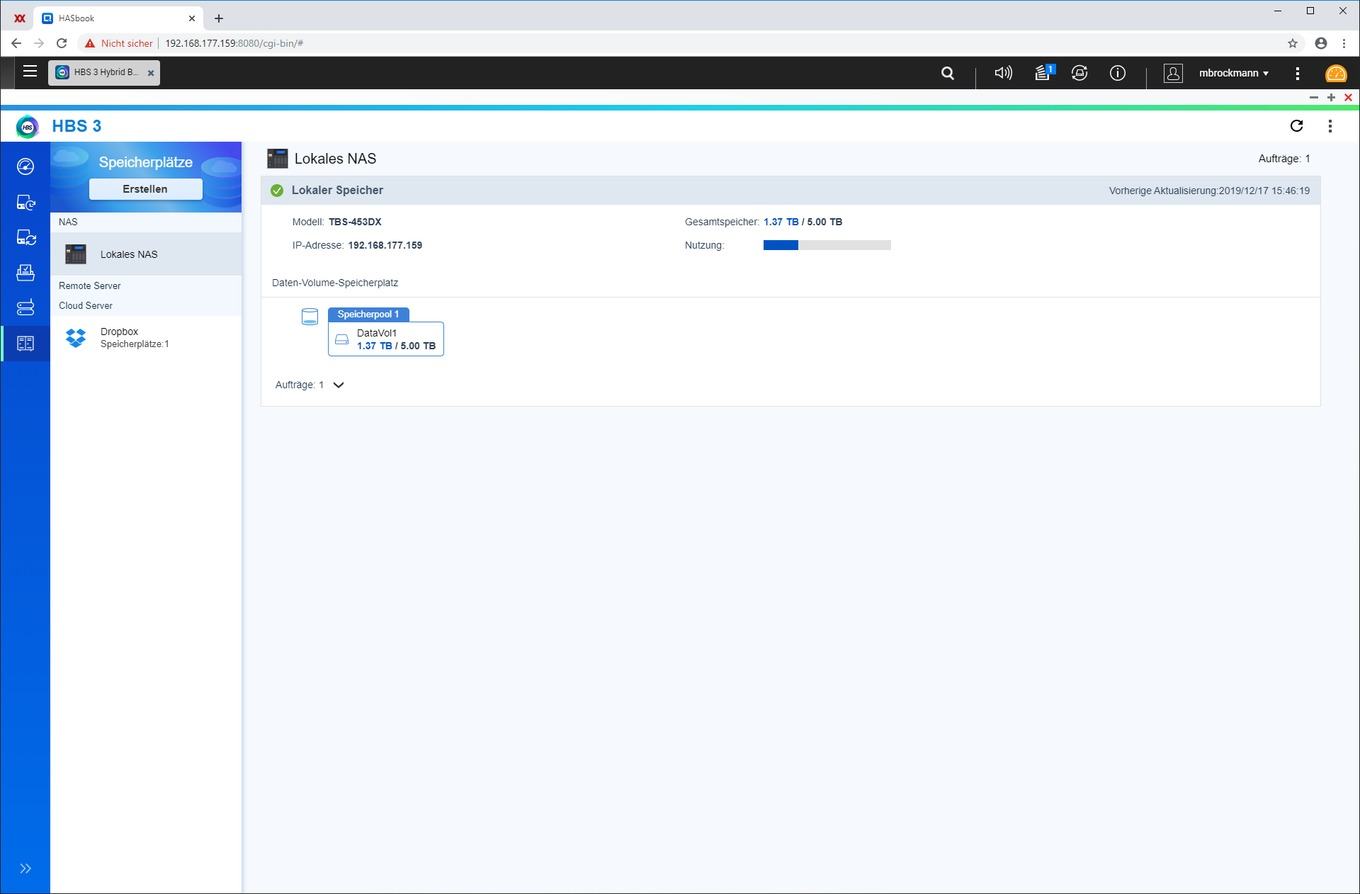This screenshot has width=1360, height=894.
Task: Open Storage Spaces icon in HBS sidebar
Action: point(25,343)
